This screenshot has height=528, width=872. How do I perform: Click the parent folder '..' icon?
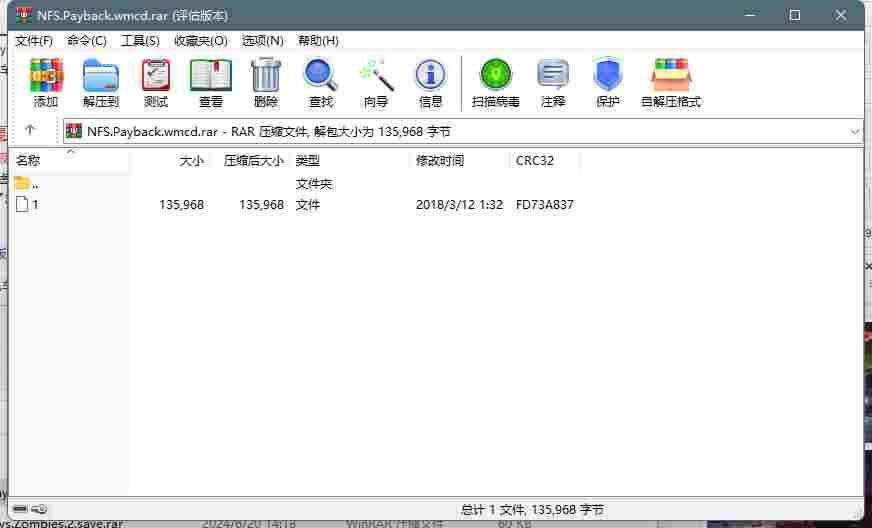point(22,182)
